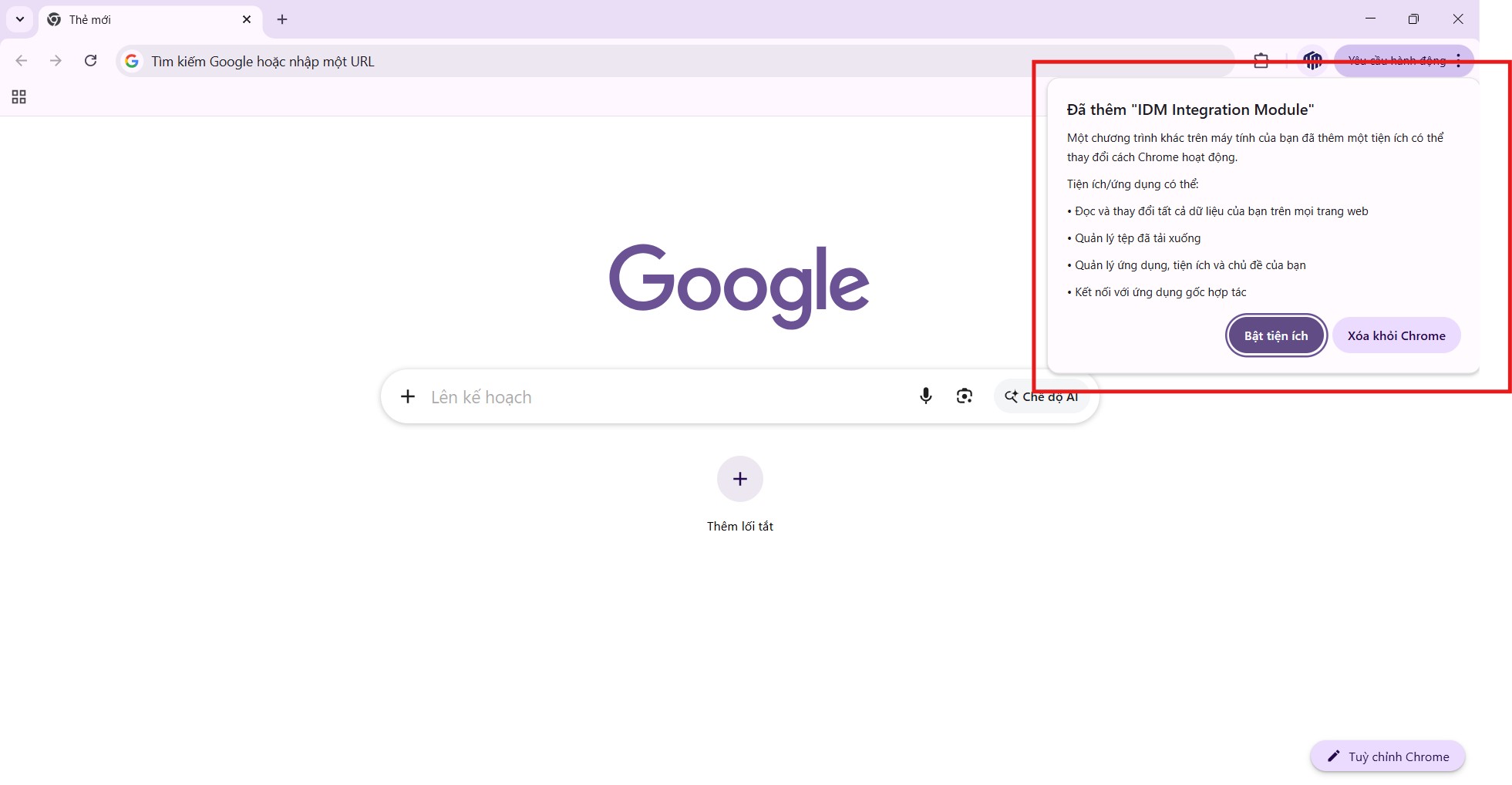Open a new tab with the plus button
Image resolution: width=1512 pixels, height=785 pixels.
click(x=281, y=19)
